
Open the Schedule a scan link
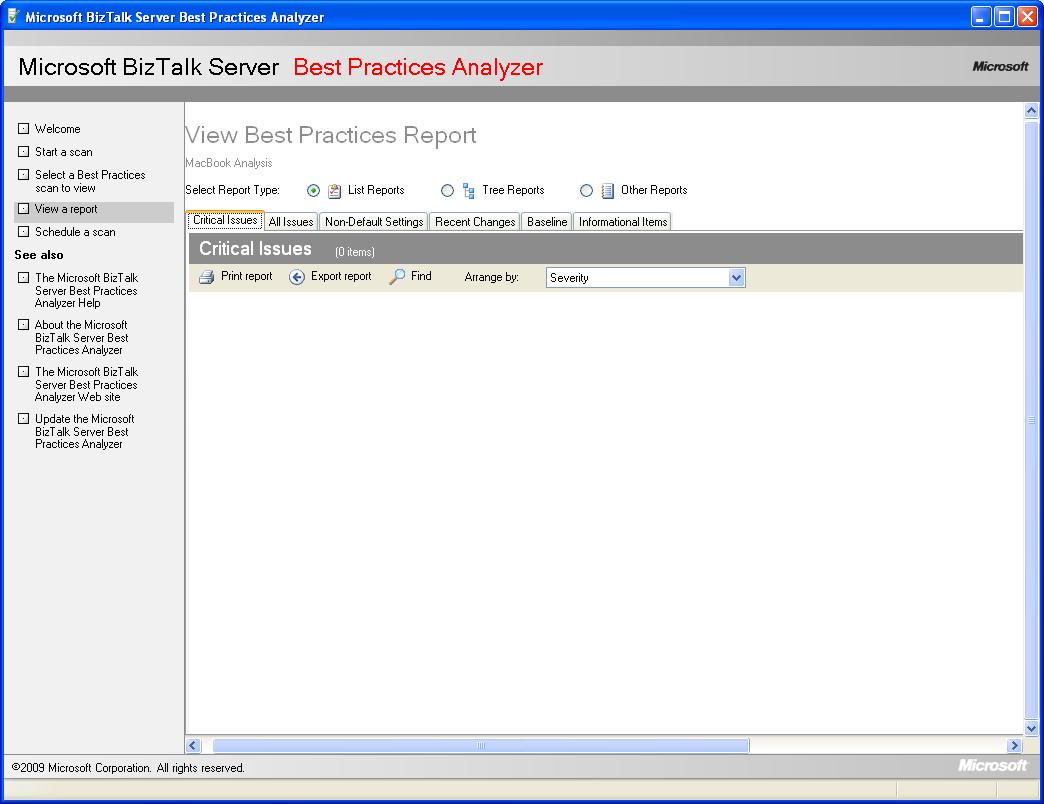(x=75, y=232)
